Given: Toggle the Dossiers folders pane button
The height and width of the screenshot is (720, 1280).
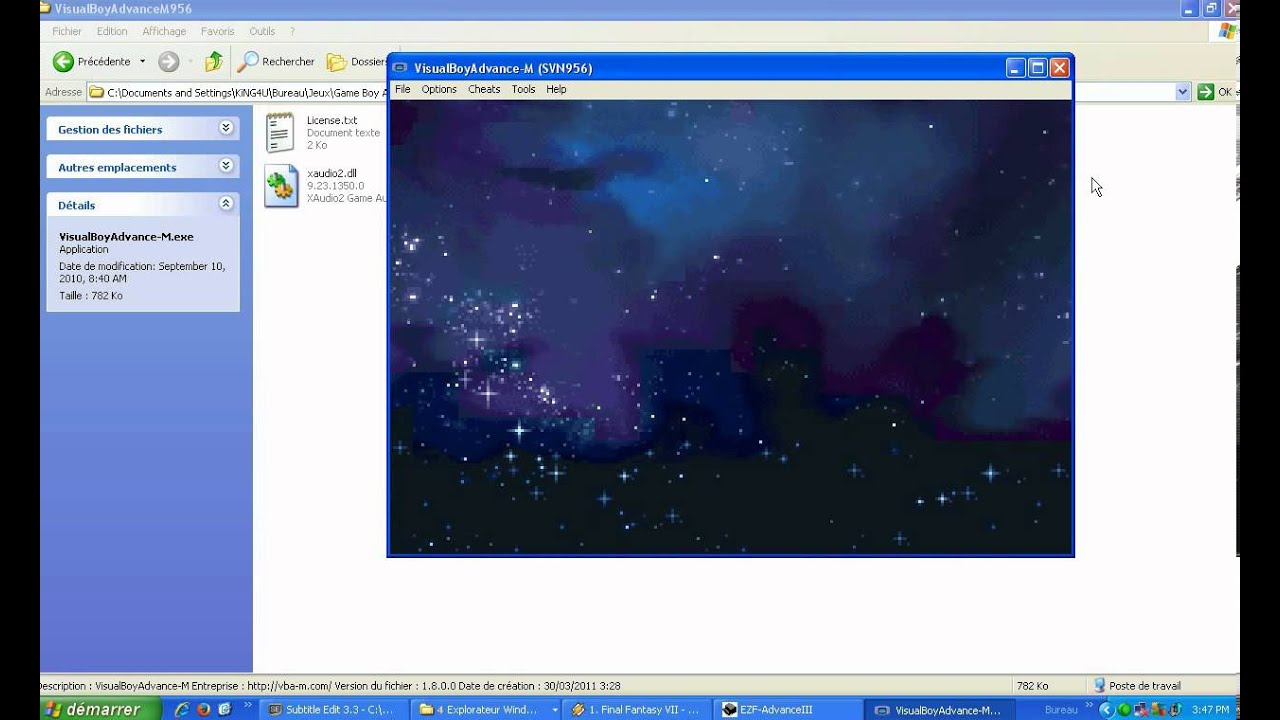Looking at the screenshot, I should [x=357, y=62].
